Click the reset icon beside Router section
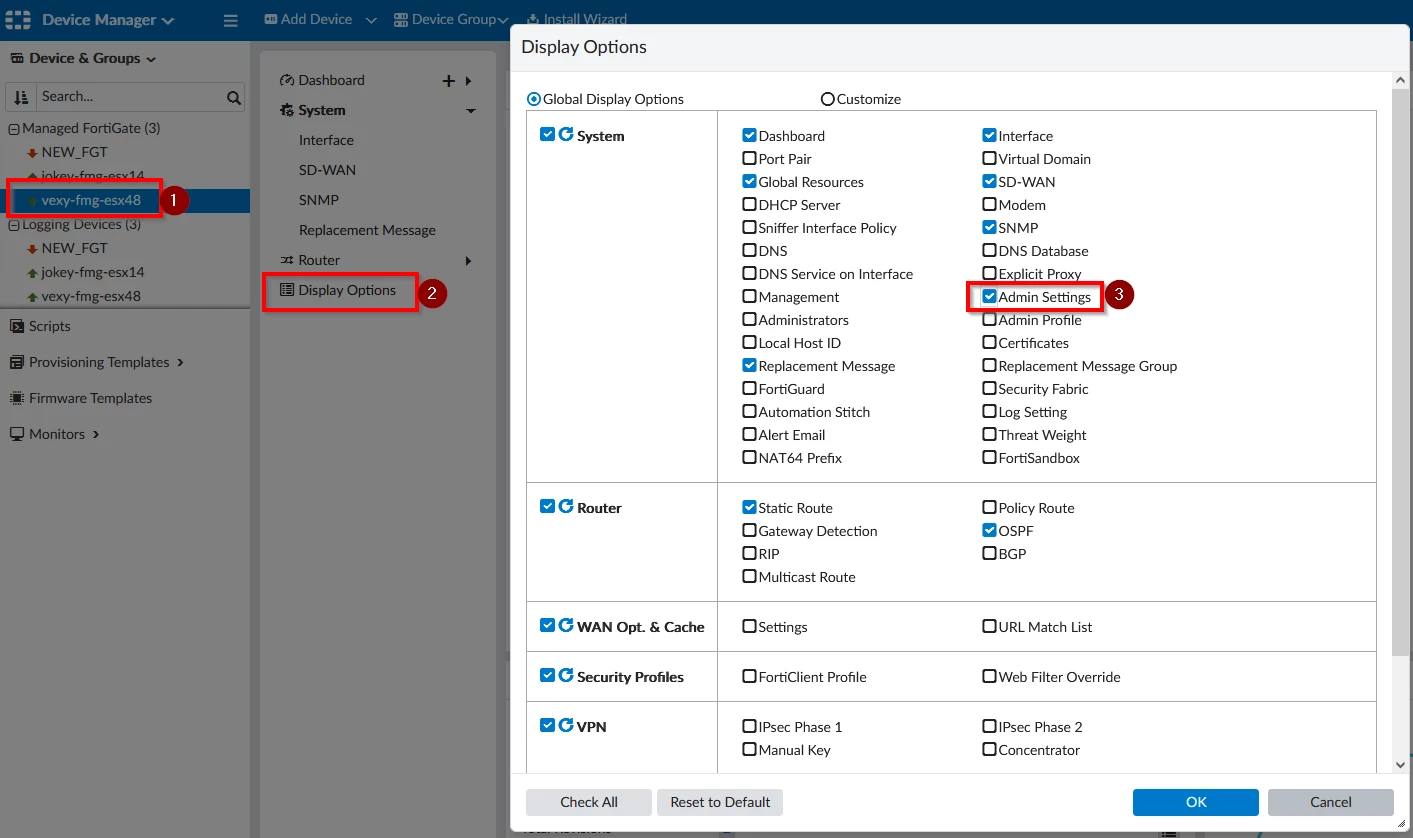The width and height of the screenshot is (1413, 838). pyautogui.click(x=566, y=506)
